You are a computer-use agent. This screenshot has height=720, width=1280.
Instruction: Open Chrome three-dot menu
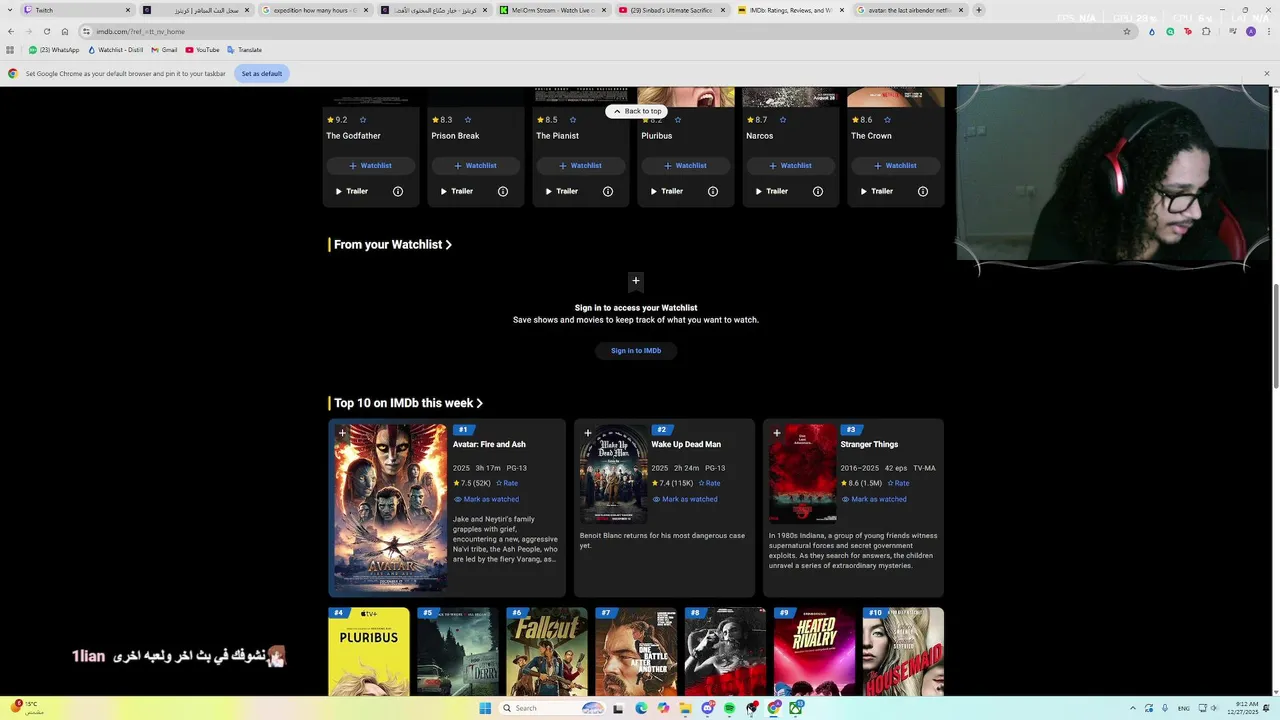point(1267,31)
